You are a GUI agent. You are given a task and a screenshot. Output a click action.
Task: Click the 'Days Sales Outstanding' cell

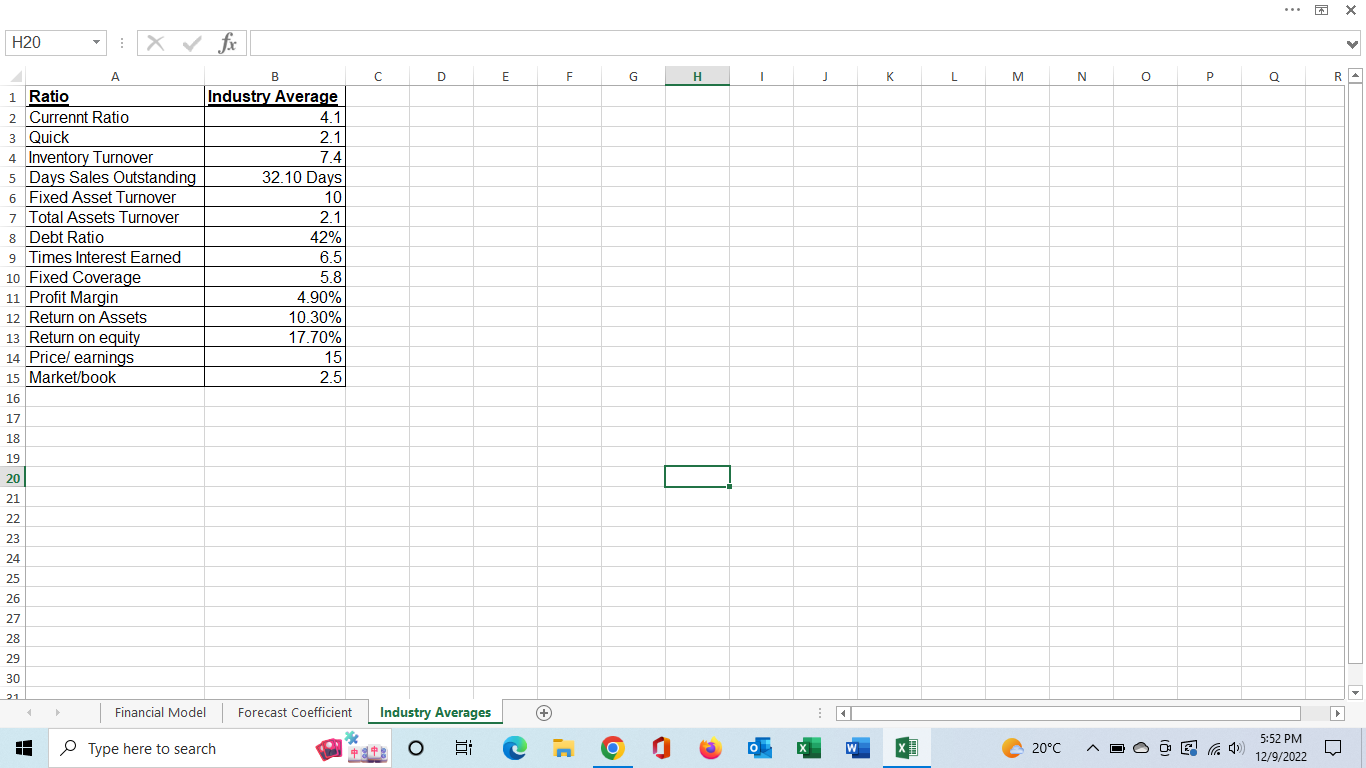115,177
